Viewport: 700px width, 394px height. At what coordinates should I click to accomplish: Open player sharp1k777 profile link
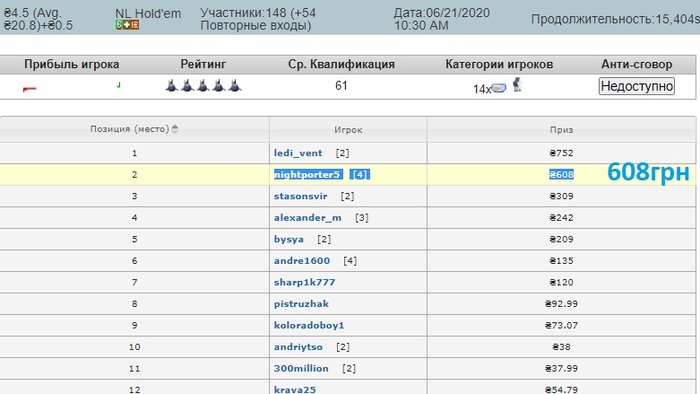tap(304, 282)
